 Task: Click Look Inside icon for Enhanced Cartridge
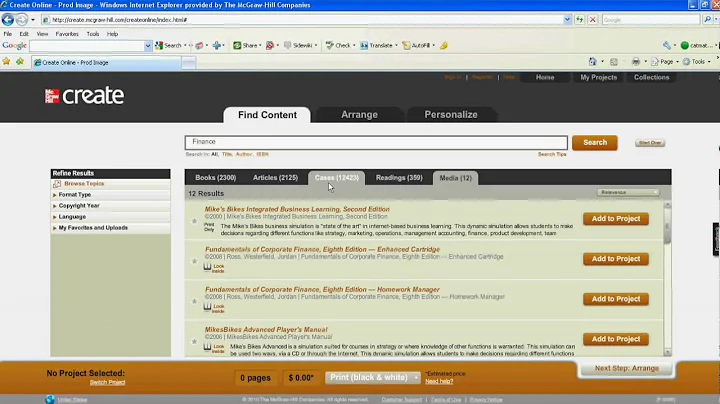click(x=214, y=268)
